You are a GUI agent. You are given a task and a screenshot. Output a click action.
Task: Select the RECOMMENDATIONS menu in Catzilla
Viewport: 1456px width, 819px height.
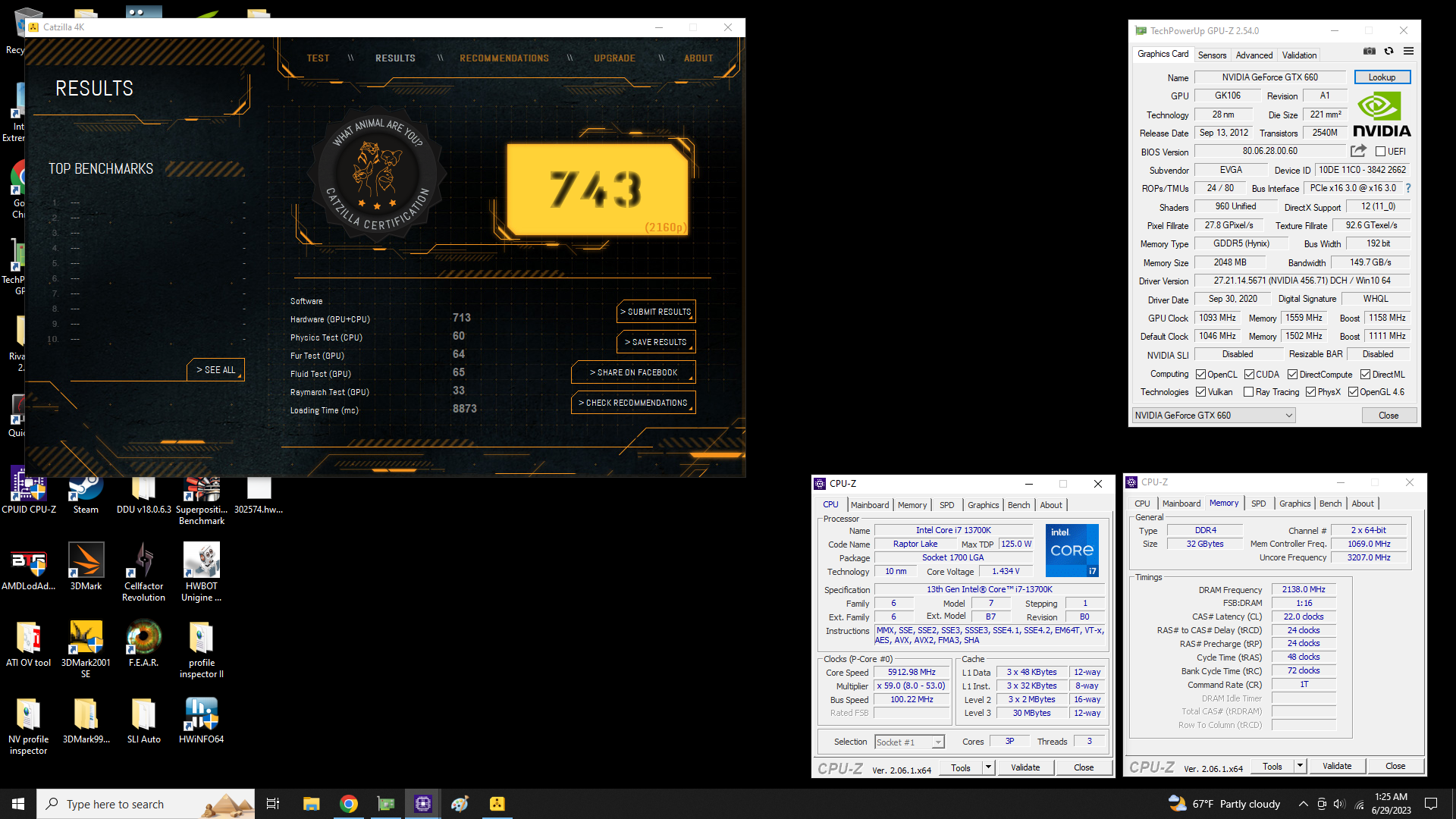pos(504,58)
